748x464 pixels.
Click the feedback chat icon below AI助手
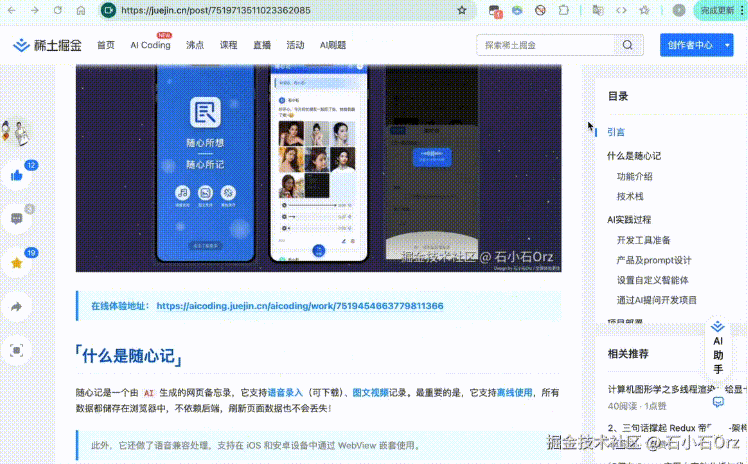click(718, 402)
